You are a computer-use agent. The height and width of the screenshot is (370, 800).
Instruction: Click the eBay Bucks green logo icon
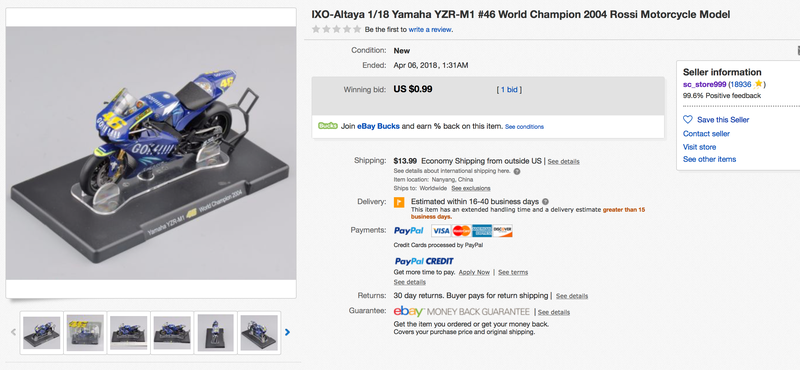click(328, 126)
